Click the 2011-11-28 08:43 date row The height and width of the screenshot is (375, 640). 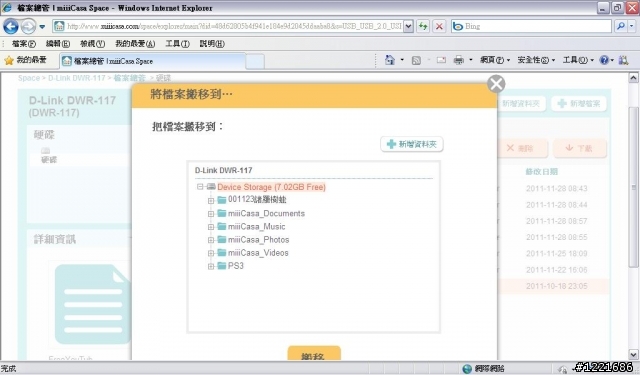[556, 189]
